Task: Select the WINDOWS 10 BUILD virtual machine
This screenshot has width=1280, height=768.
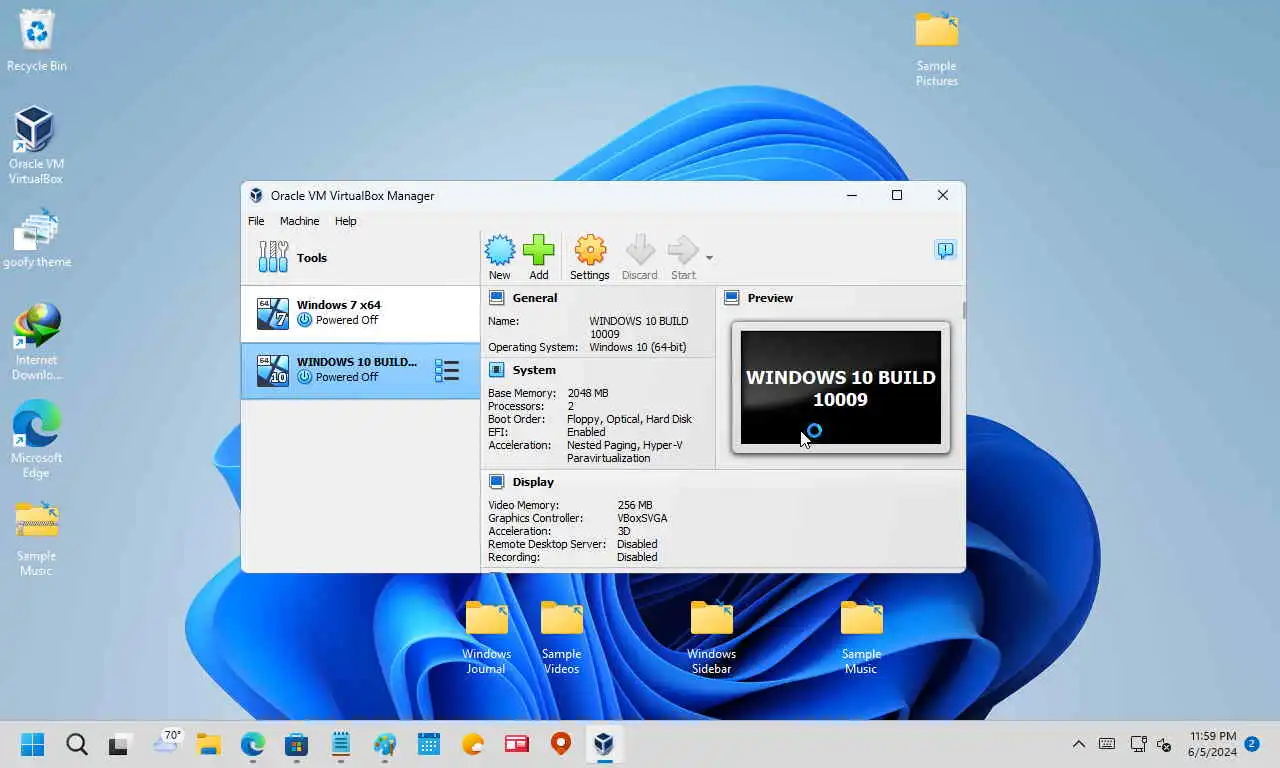Action: point(360,370)
